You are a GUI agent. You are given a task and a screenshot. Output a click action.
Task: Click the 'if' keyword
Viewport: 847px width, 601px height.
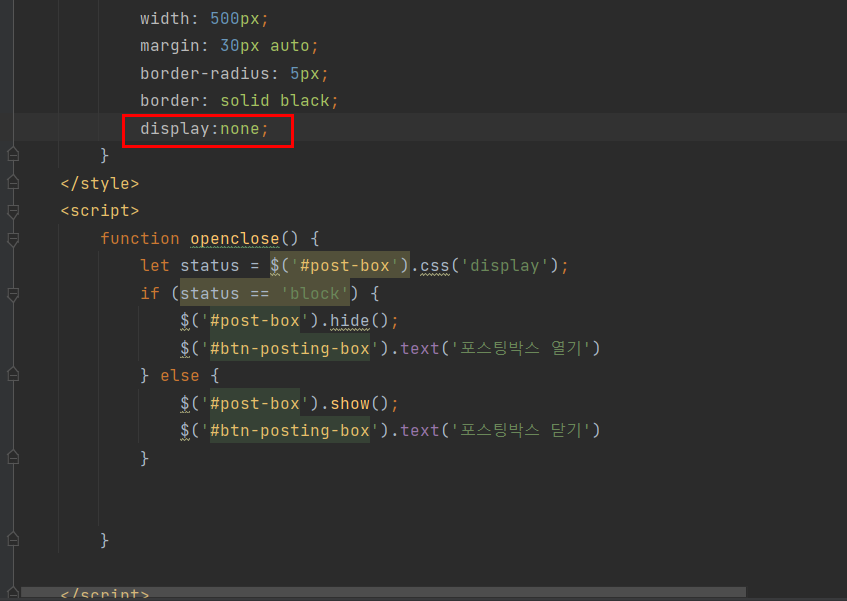[150, 294]
